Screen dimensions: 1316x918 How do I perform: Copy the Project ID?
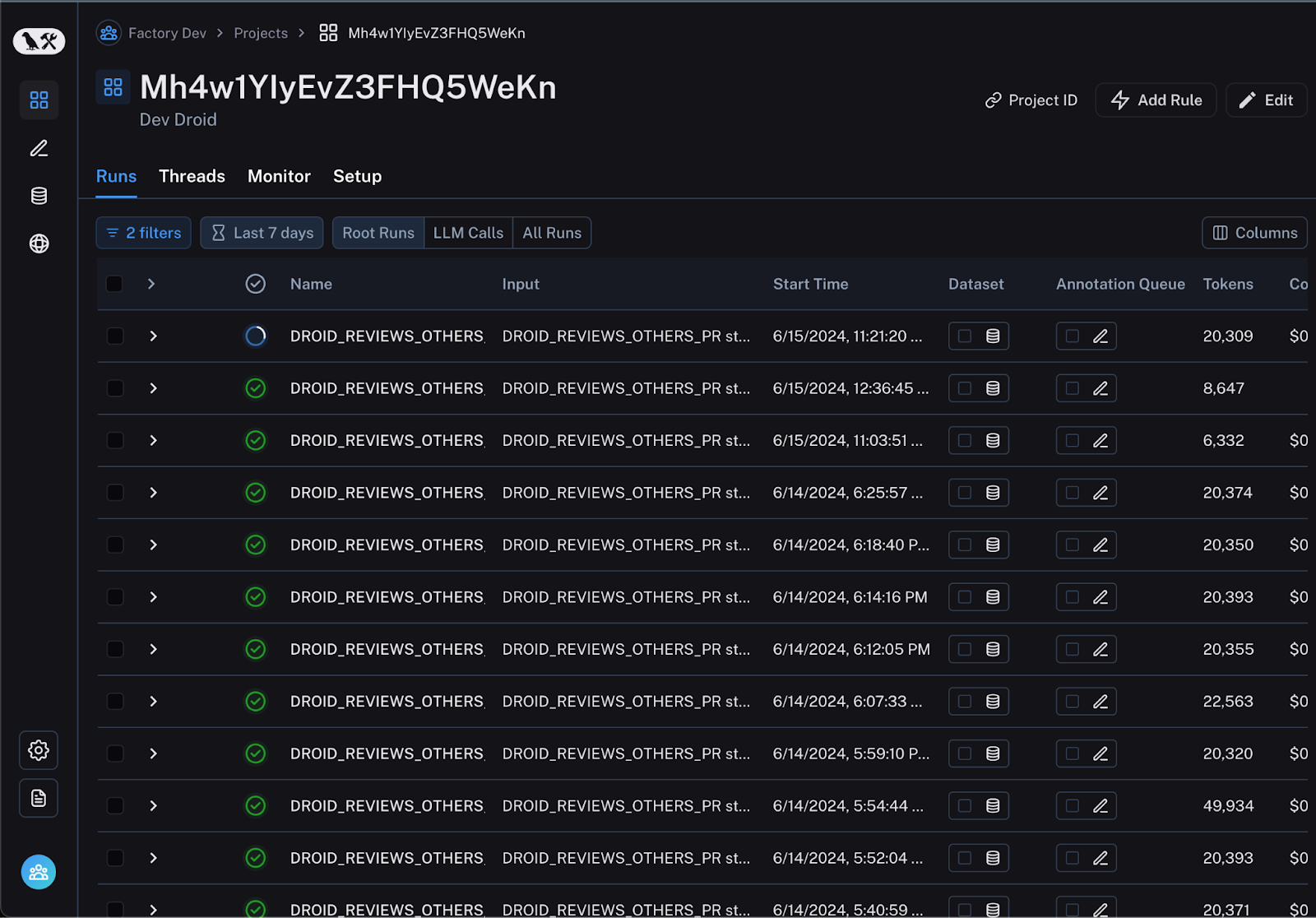click(1031, 100)
